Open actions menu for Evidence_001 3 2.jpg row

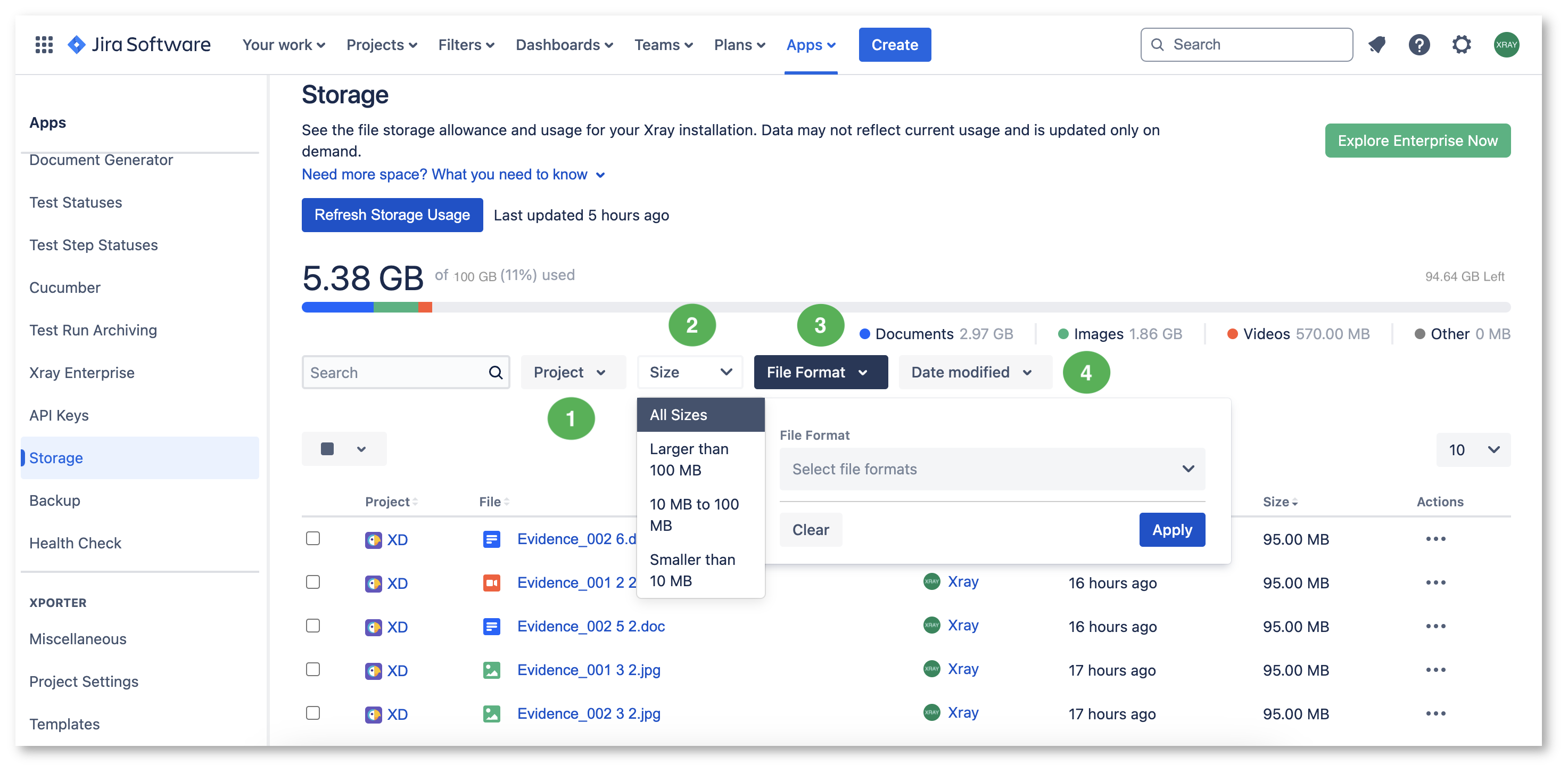(1435, 670)
